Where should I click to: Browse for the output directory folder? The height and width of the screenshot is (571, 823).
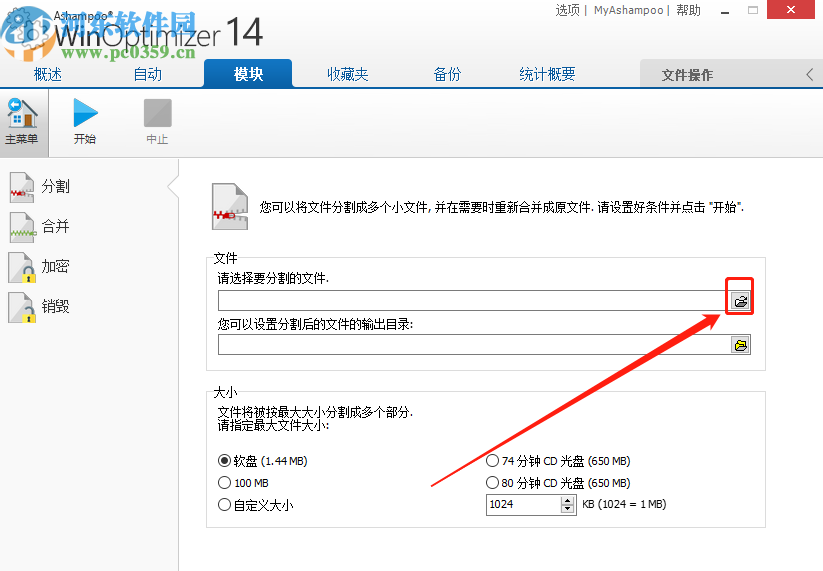tap(741, 345)
